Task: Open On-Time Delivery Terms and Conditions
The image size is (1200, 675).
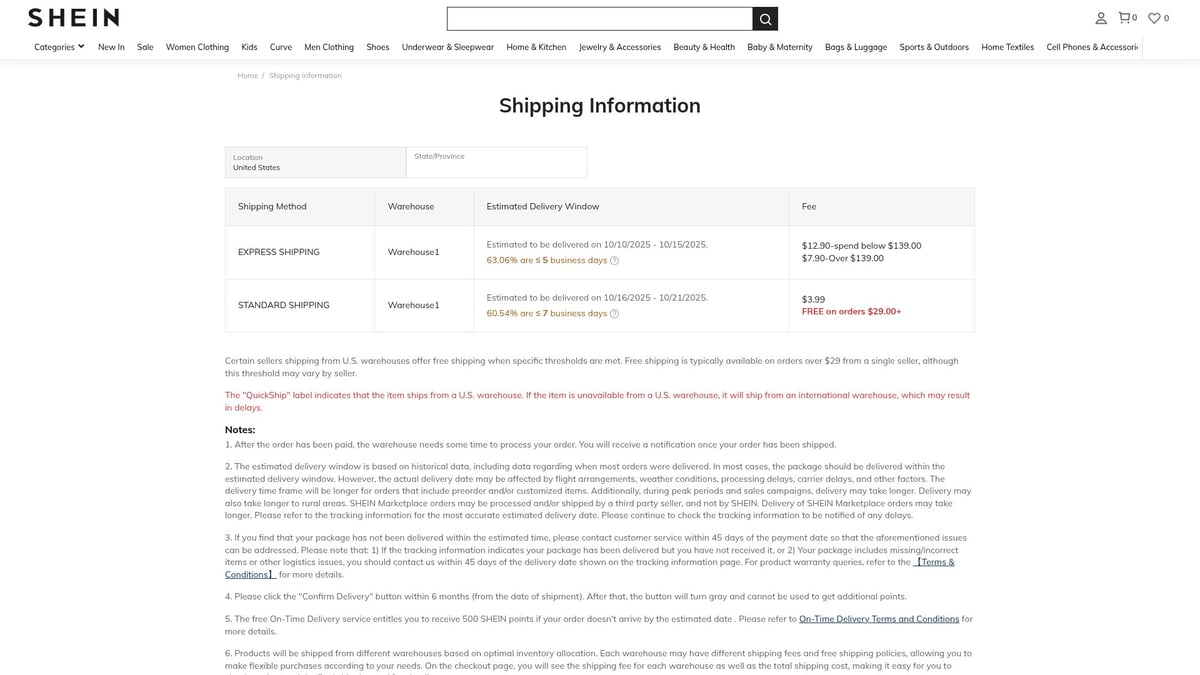Action: (879, 620)
